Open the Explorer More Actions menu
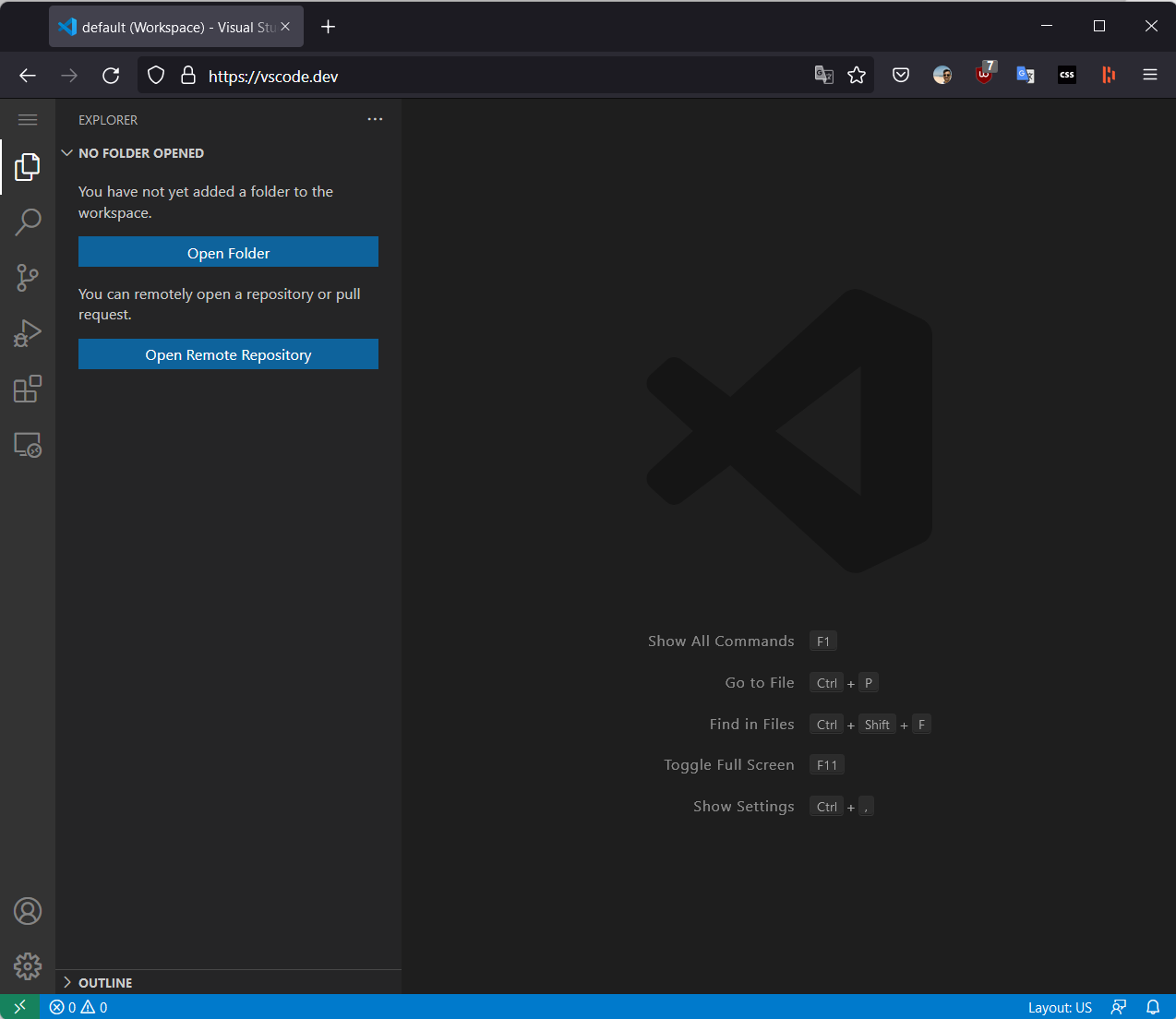This screenshot has width=1176, height=1019. pyautogui.click(x=375, y=119)
